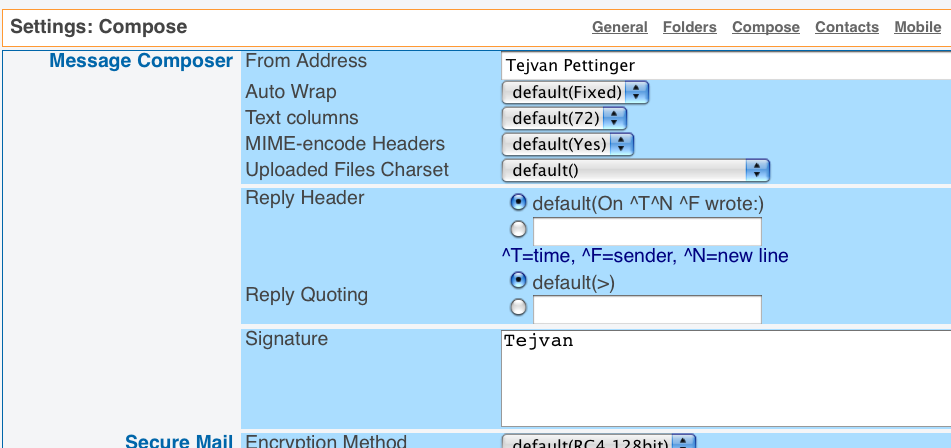
Task: Click the ^T=time, ^F=sender hint text
Action: (x=645, y=256)
